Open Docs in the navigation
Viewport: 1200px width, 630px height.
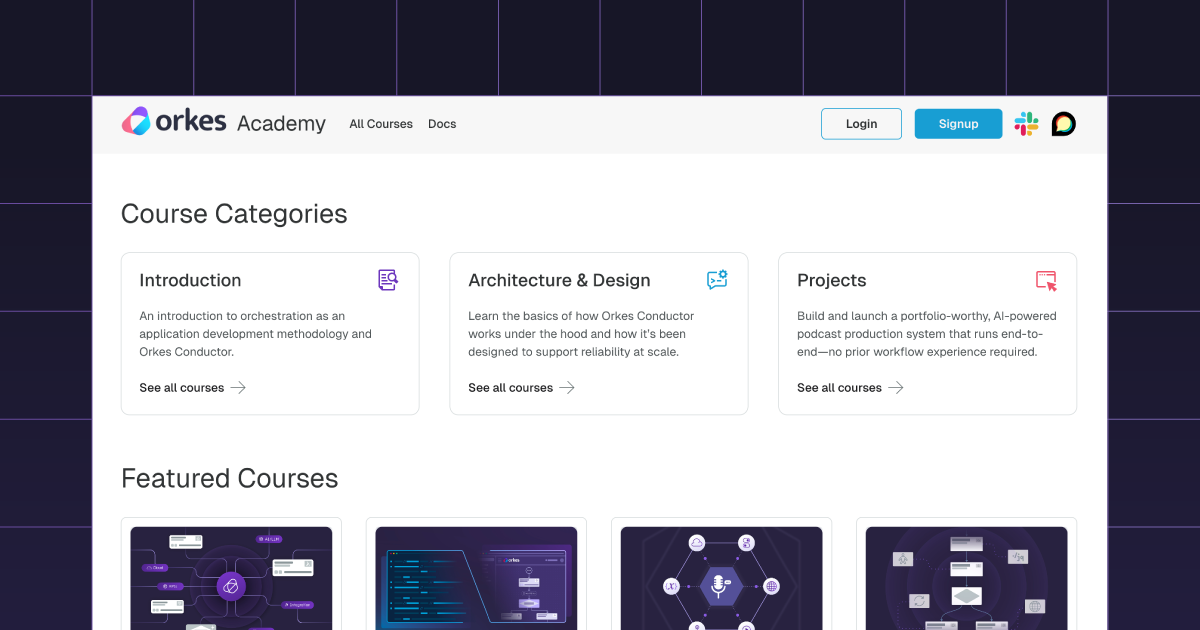pos(442,124)
